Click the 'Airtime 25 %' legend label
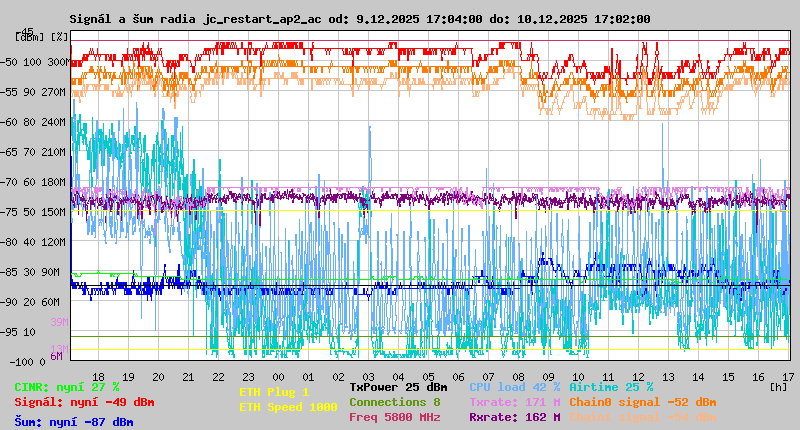The height and width of the screenshot is (430, 800). tap(611, 387)
